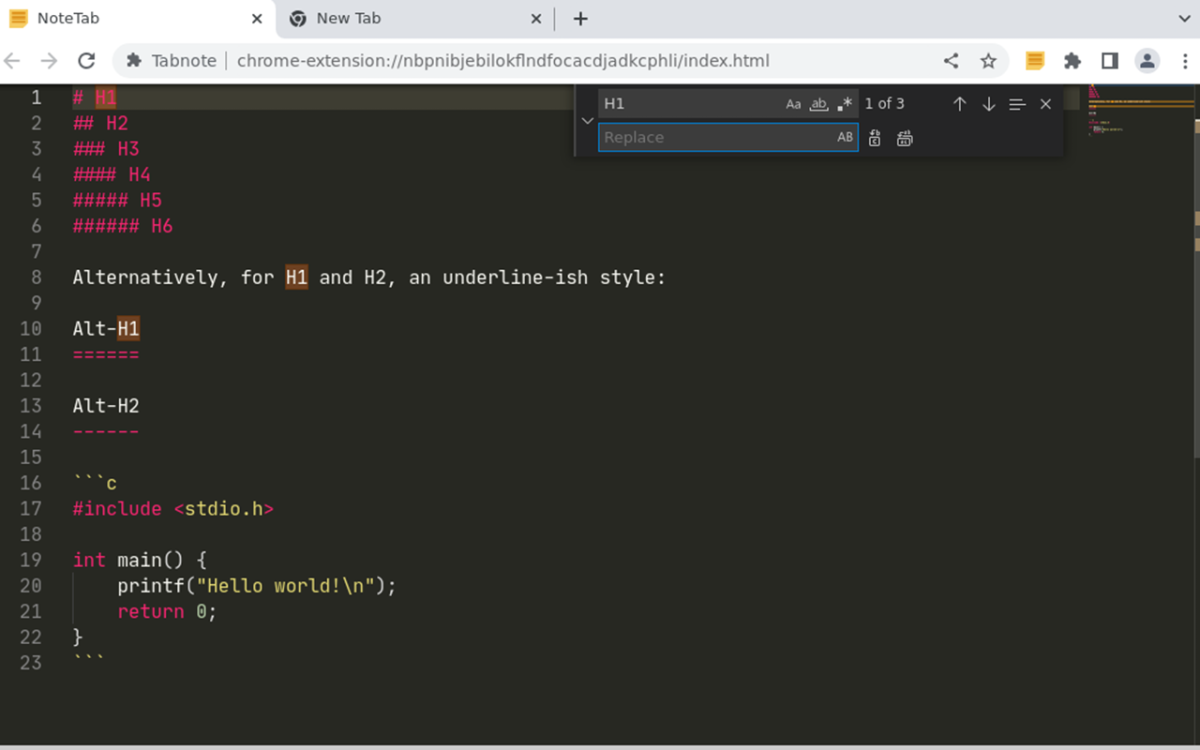Screen dimensions: 1200x750
Task: Click the Replace All icon
Action: pyautogui.click(x=905, y=138)
